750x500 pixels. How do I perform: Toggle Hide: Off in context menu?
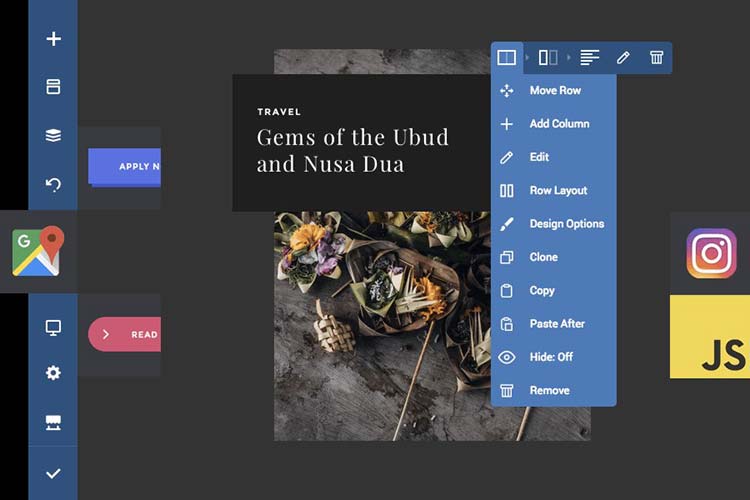(551, 357)
